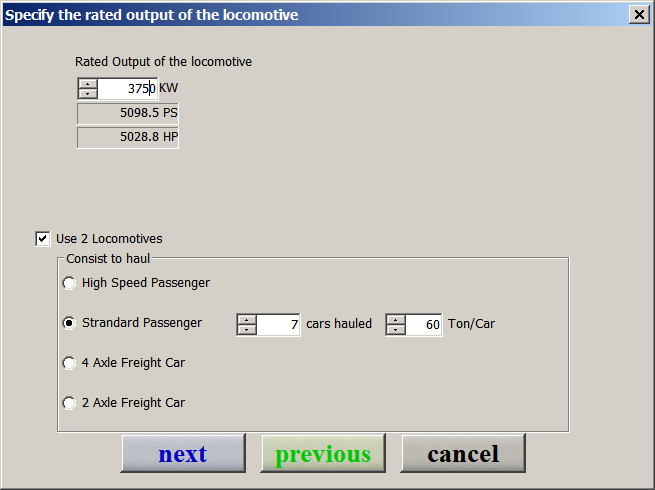
Task: Select the 5028.8 HP readout field
Action: (128, 137)
